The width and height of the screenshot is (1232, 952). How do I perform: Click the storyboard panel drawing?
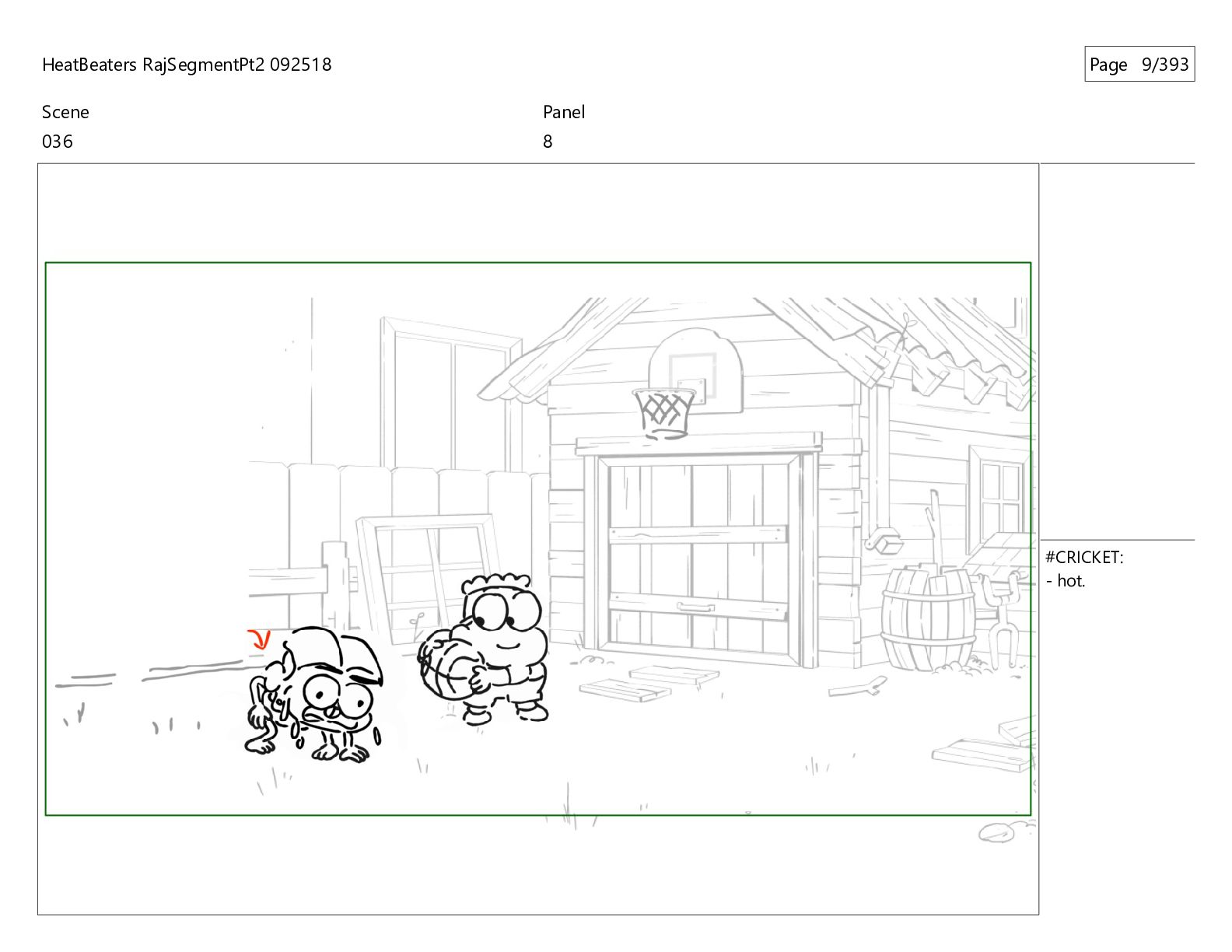point(538,539)
